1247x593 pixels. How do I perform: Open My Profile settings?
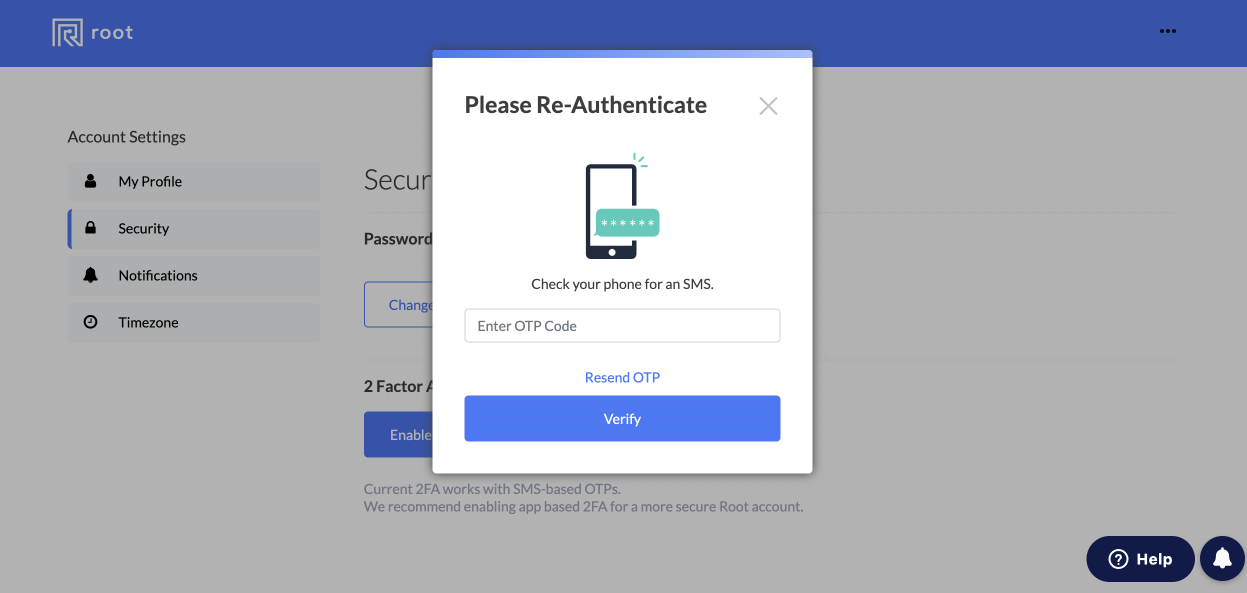194,182
